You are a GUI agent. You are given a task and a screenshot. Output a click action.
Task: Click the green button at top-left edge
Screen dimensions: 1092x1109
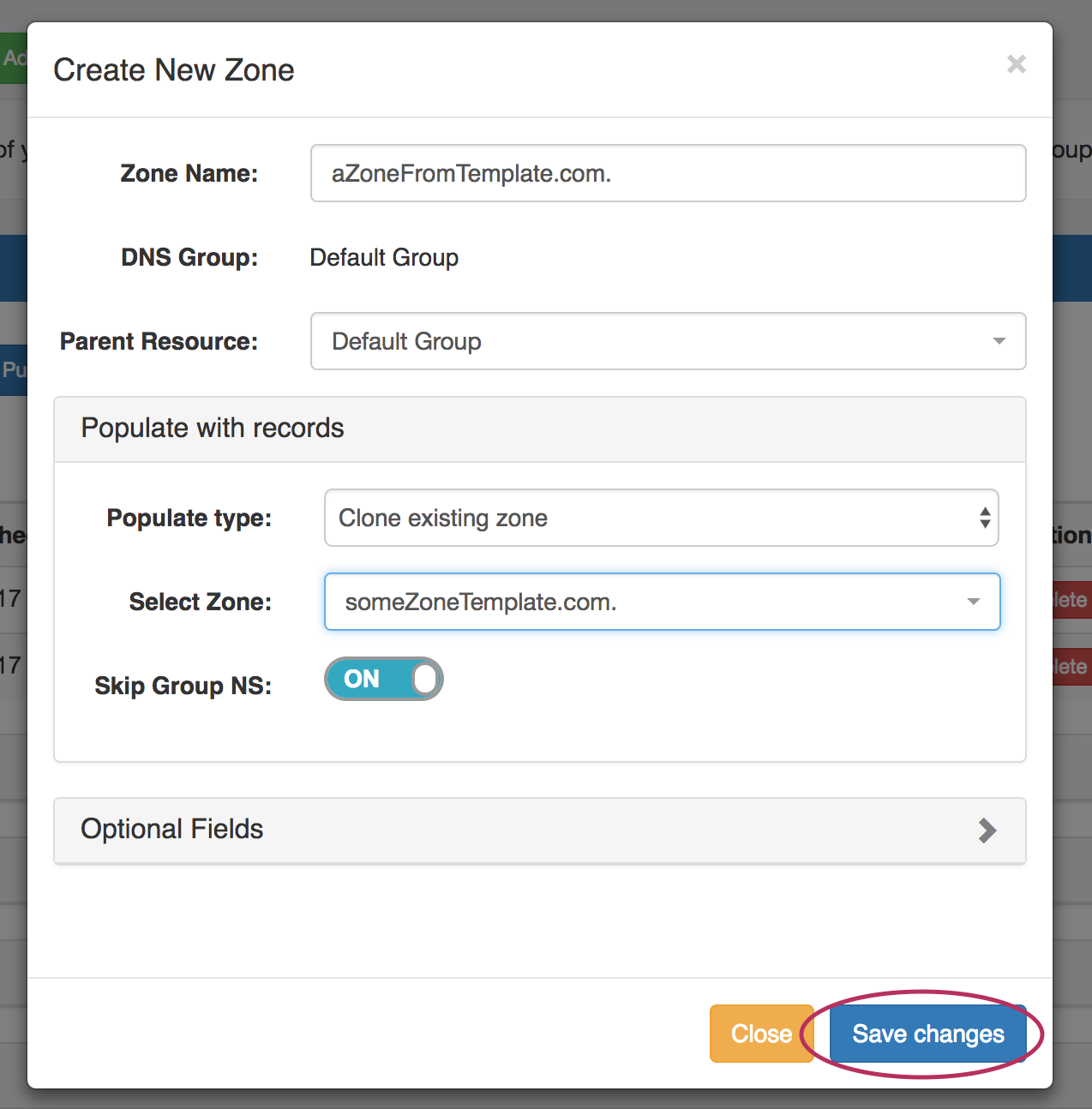13,58
